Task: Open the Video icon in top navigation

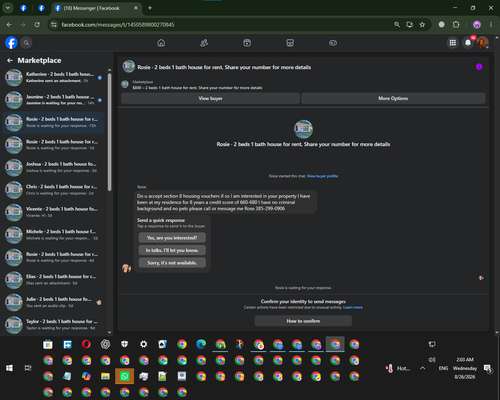Action: coord(247,43)
